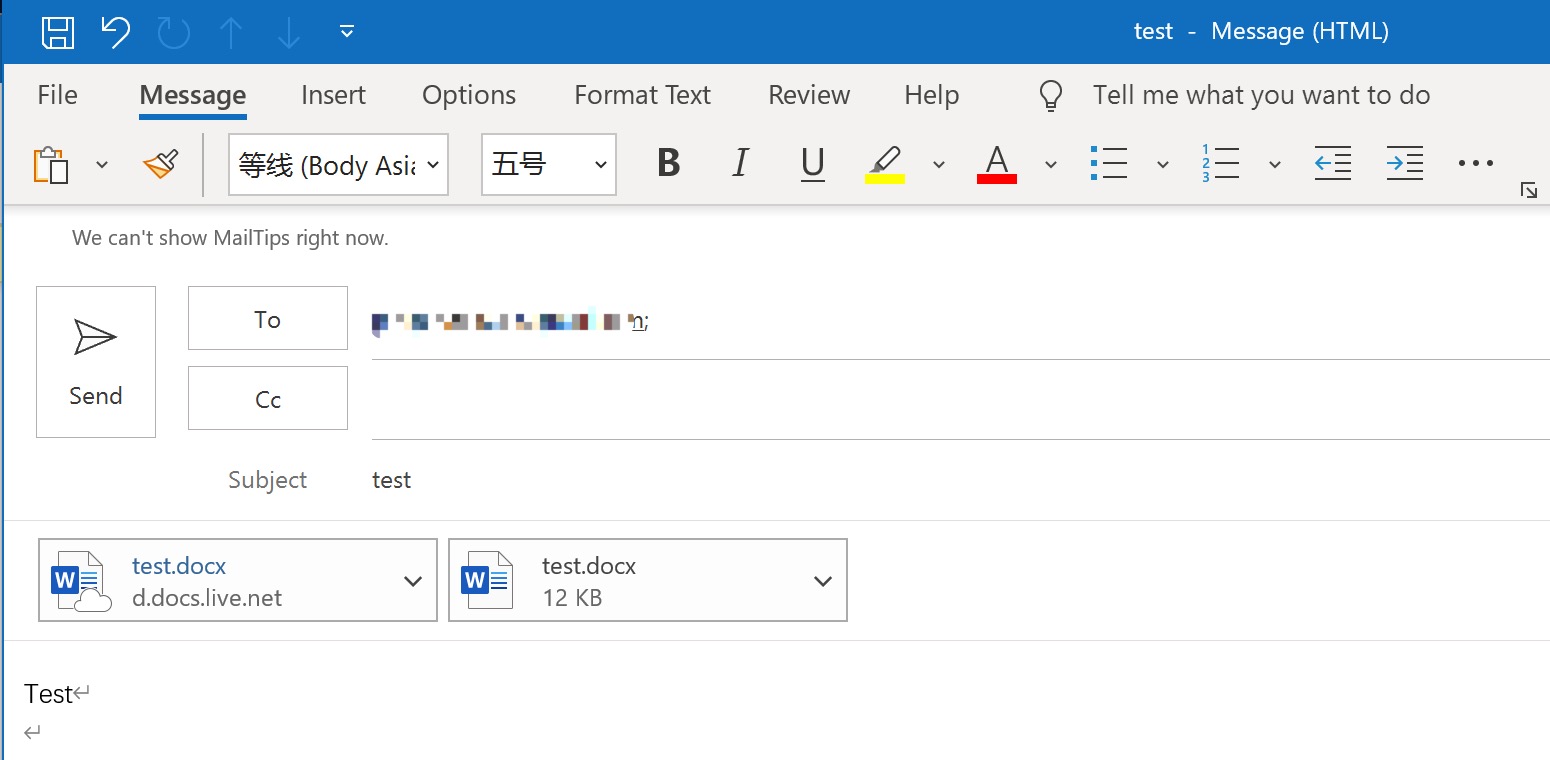Open the font size 五号 dropdown
1550x760 pixels.
[549, 164]
